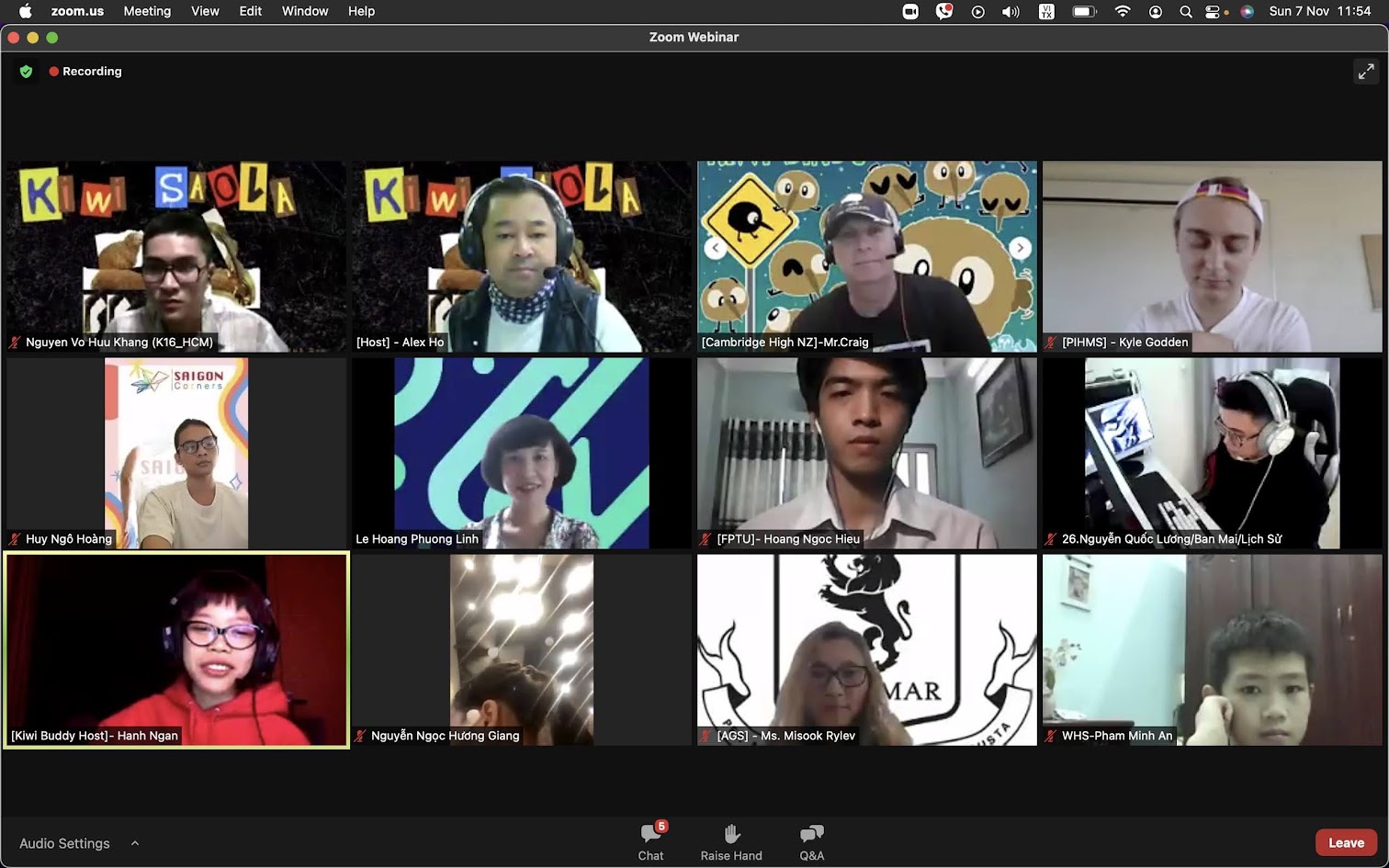Select Le Hoang Phuong Linh's video tile
Screen dimensions: 1389x868
click(x=522, y=453)
